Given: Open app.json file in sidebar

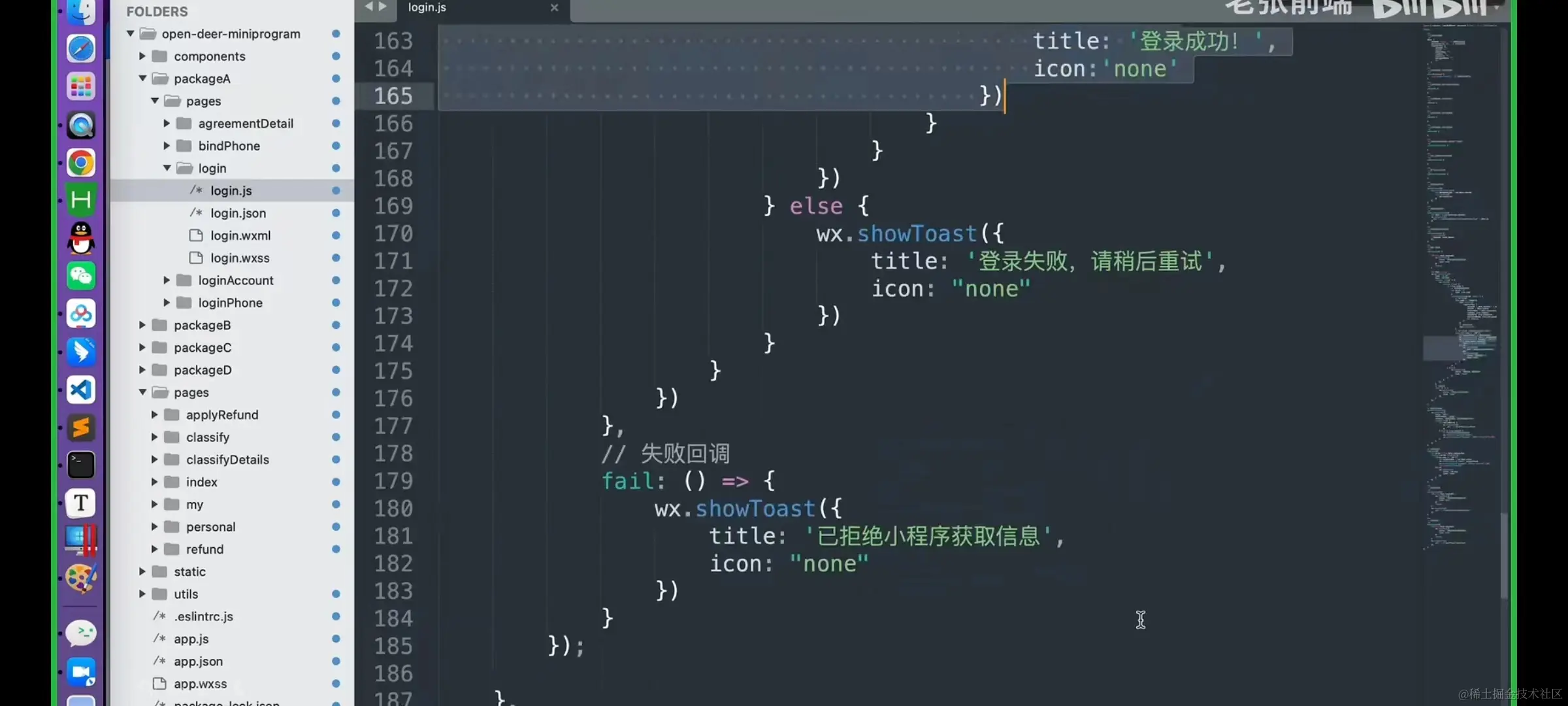Looking at the screenshot, I should coord(198,662).
